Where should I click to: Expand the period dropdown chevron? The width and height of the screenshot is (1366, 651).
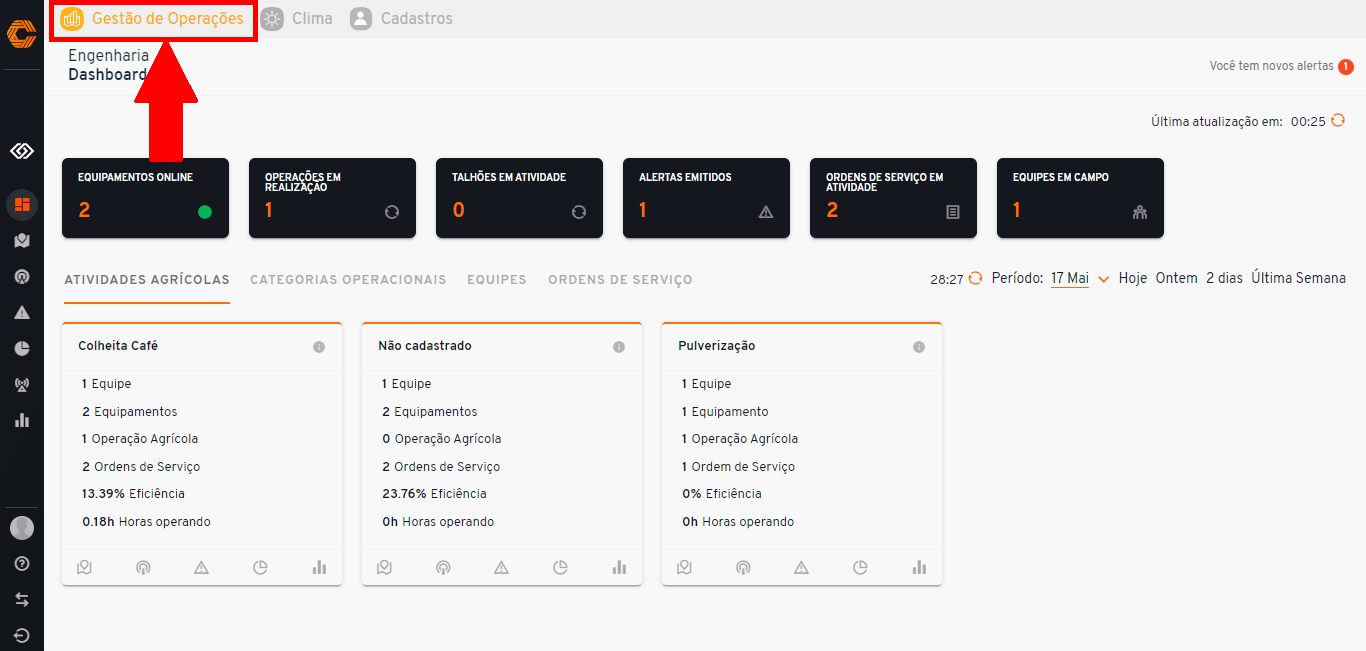point(1104,279)
